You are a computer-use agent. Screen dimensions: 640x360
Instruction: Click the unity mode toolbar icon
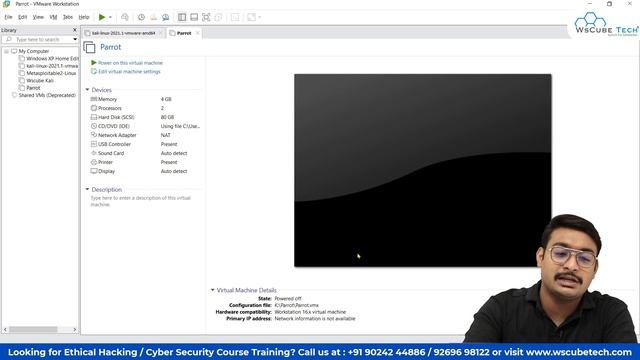click(x=218, y=17)
